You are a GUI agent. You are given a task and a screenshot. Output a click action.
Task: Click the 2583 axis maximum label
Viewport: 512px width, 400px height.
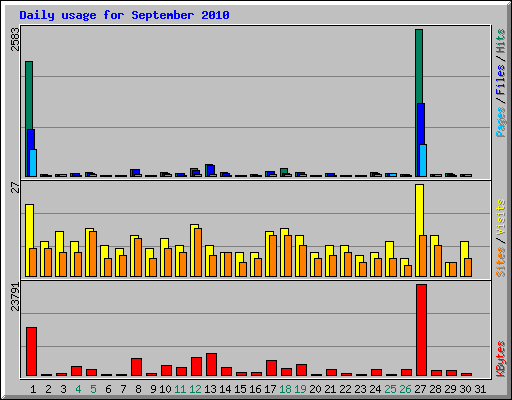(15, 39)
